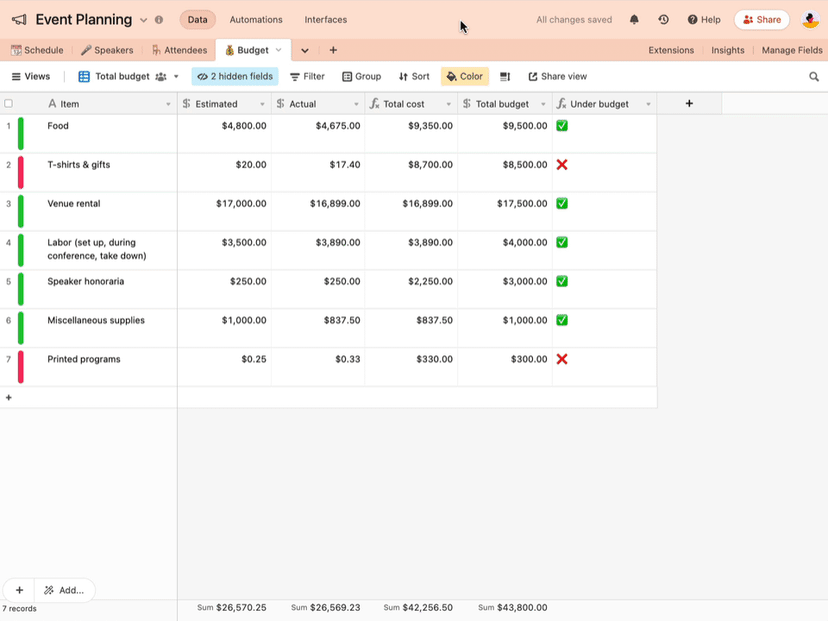This screenshot has width=828, height=621.
Task: Open the Views sidebar panel
Action: pos(31,76)
